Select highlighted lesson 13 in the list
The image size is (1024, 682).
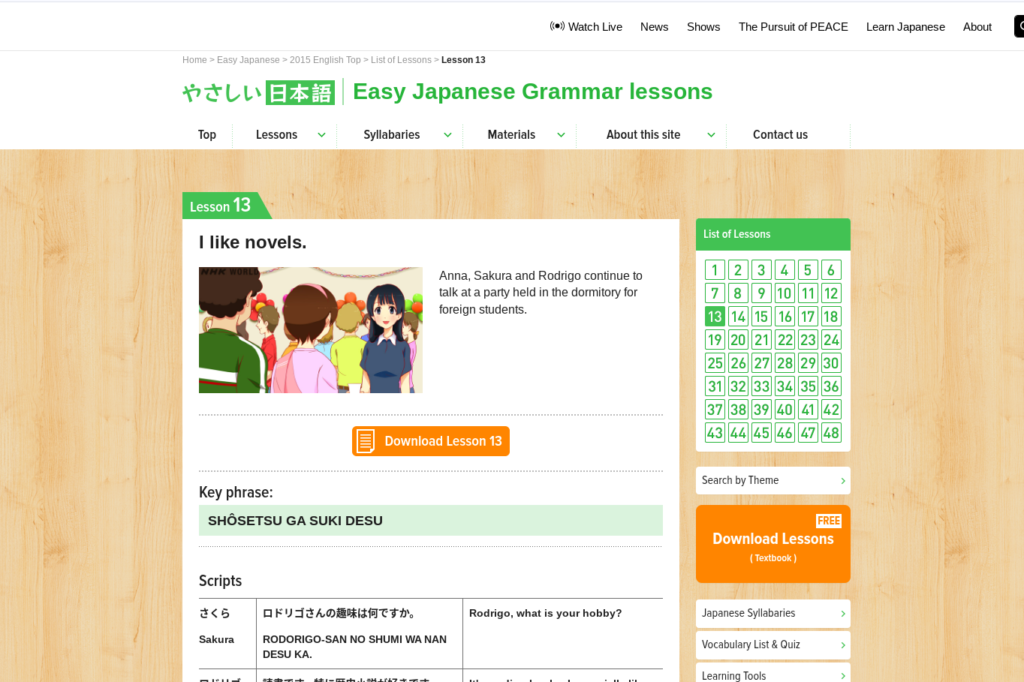tap(714, 317)
